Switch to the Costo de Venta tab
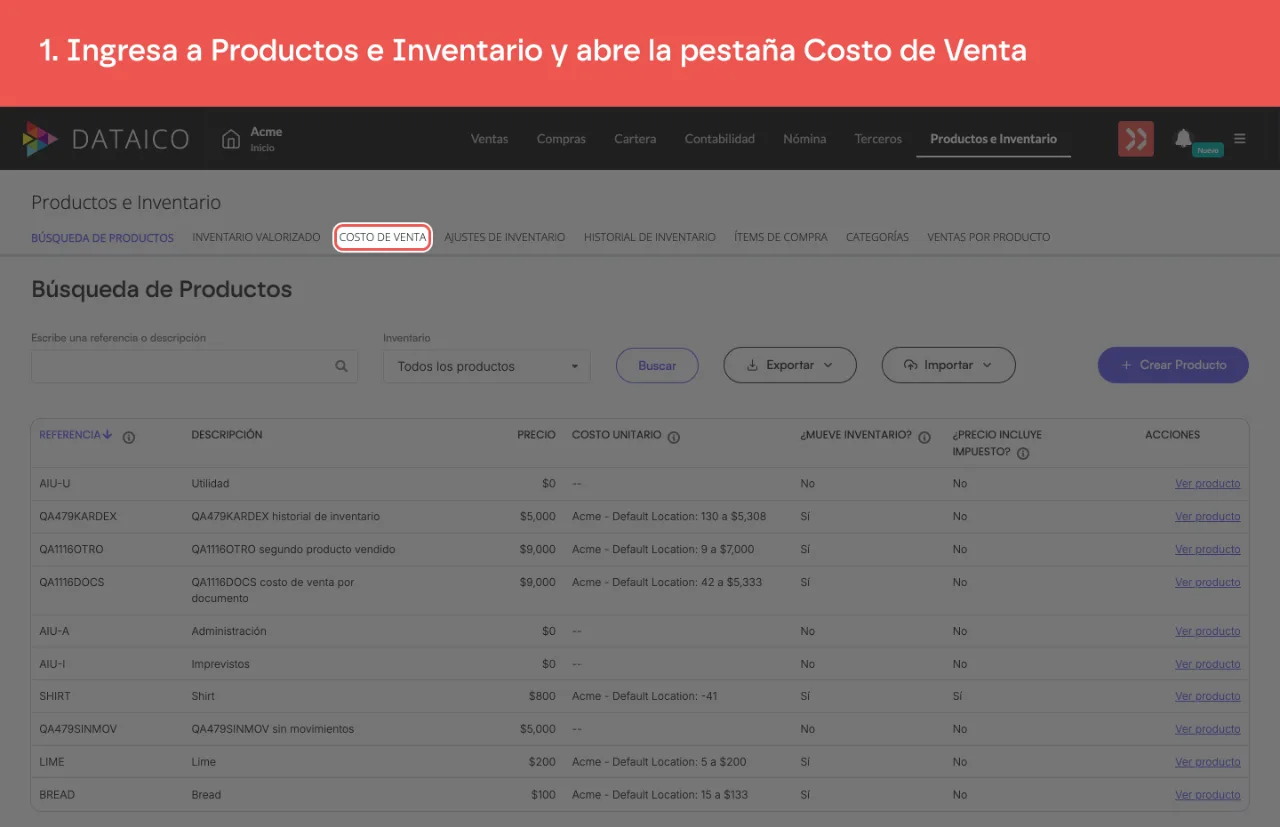 383,237
